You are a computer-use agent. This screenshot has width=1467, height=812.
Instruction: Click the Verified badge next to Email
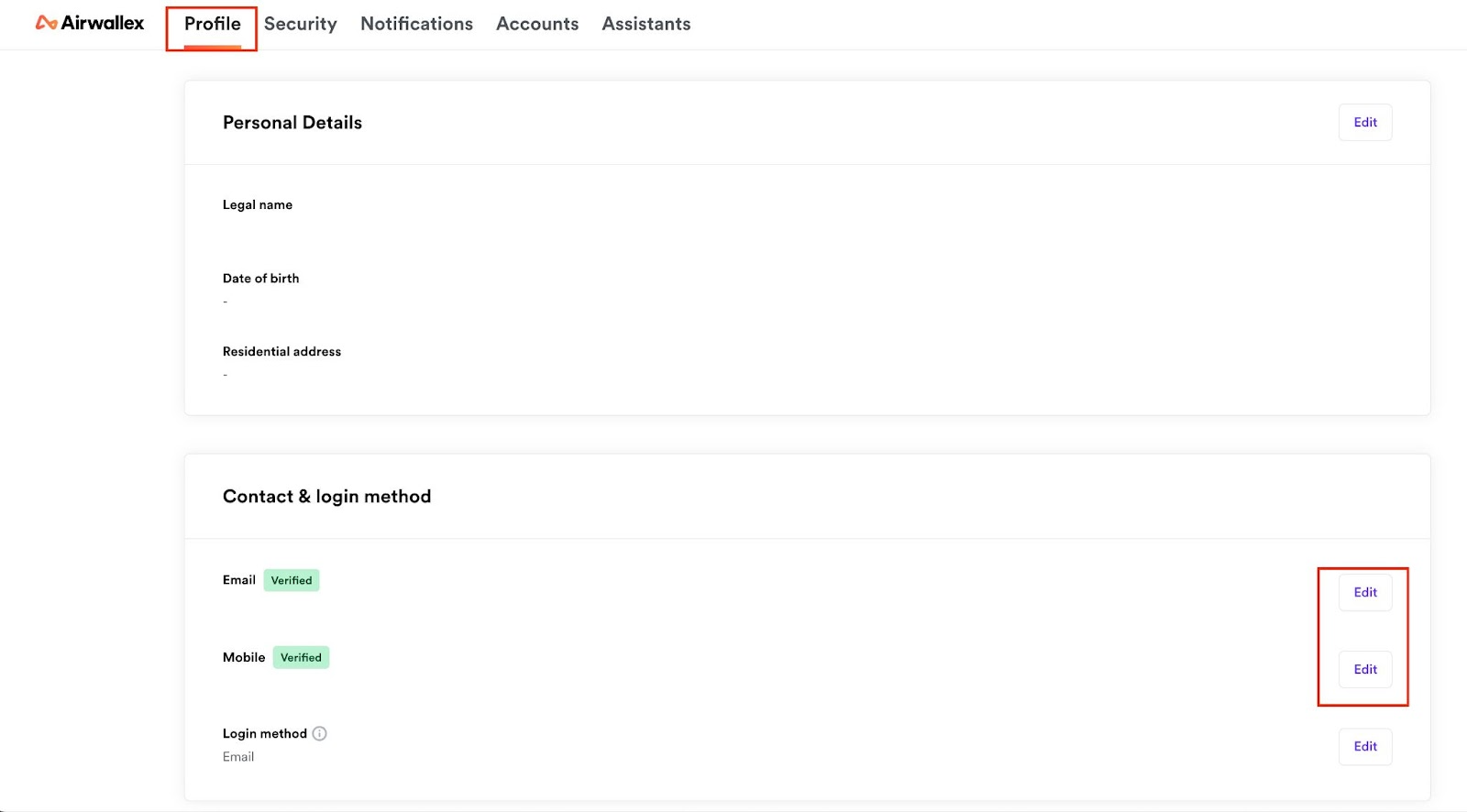coord(292,580)
